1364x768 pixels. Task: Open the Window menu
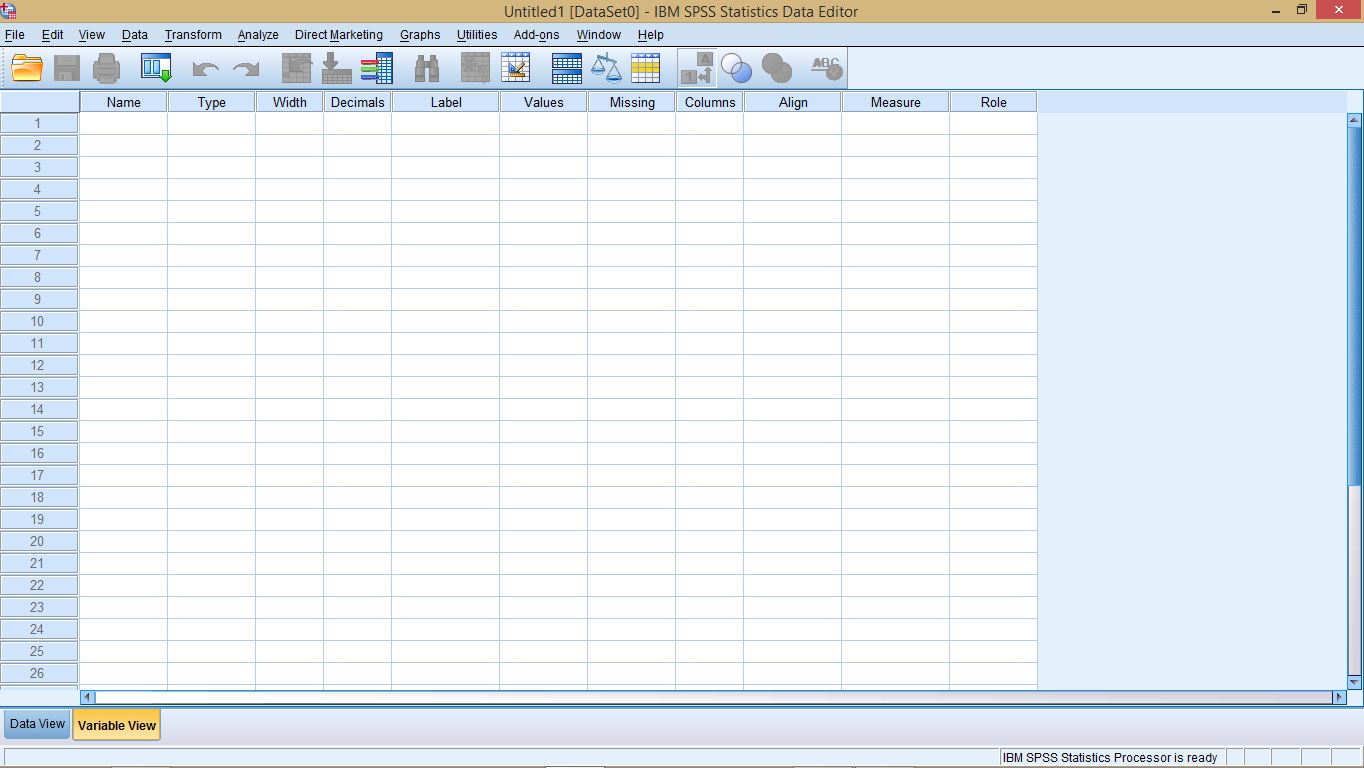pyautogui.click(x=599, y=35)
